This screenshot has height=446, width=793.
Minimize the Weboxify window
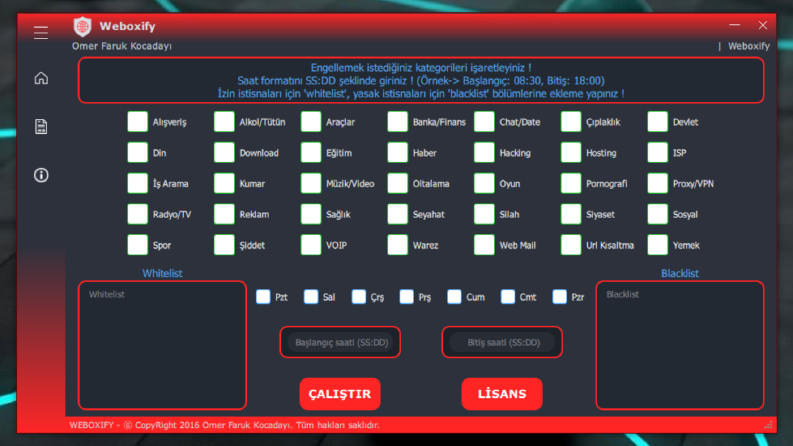734,25
